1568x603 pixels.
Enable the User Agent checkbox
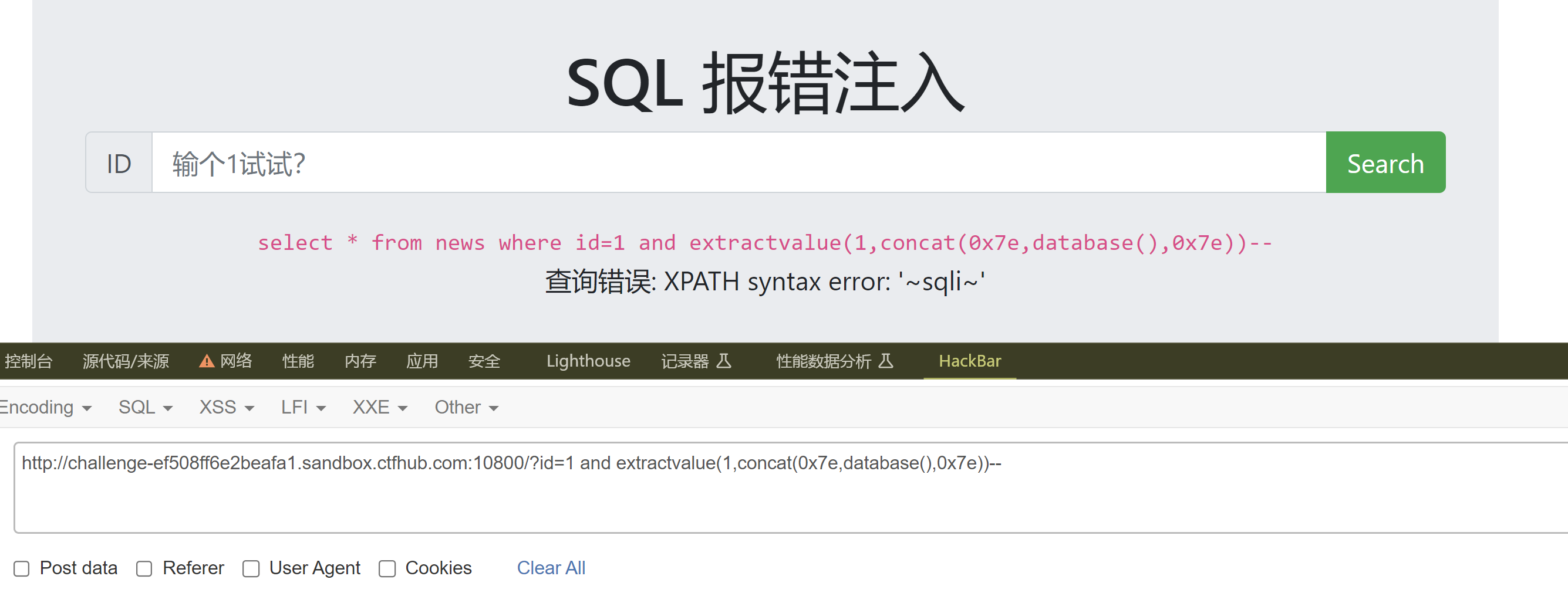[x=251, y=568]
